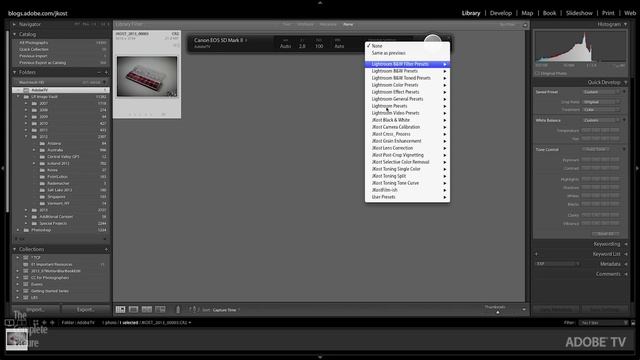Switch to Loupe view icon
The height and width of the screenshot is (360, 640).
[133, 309]
